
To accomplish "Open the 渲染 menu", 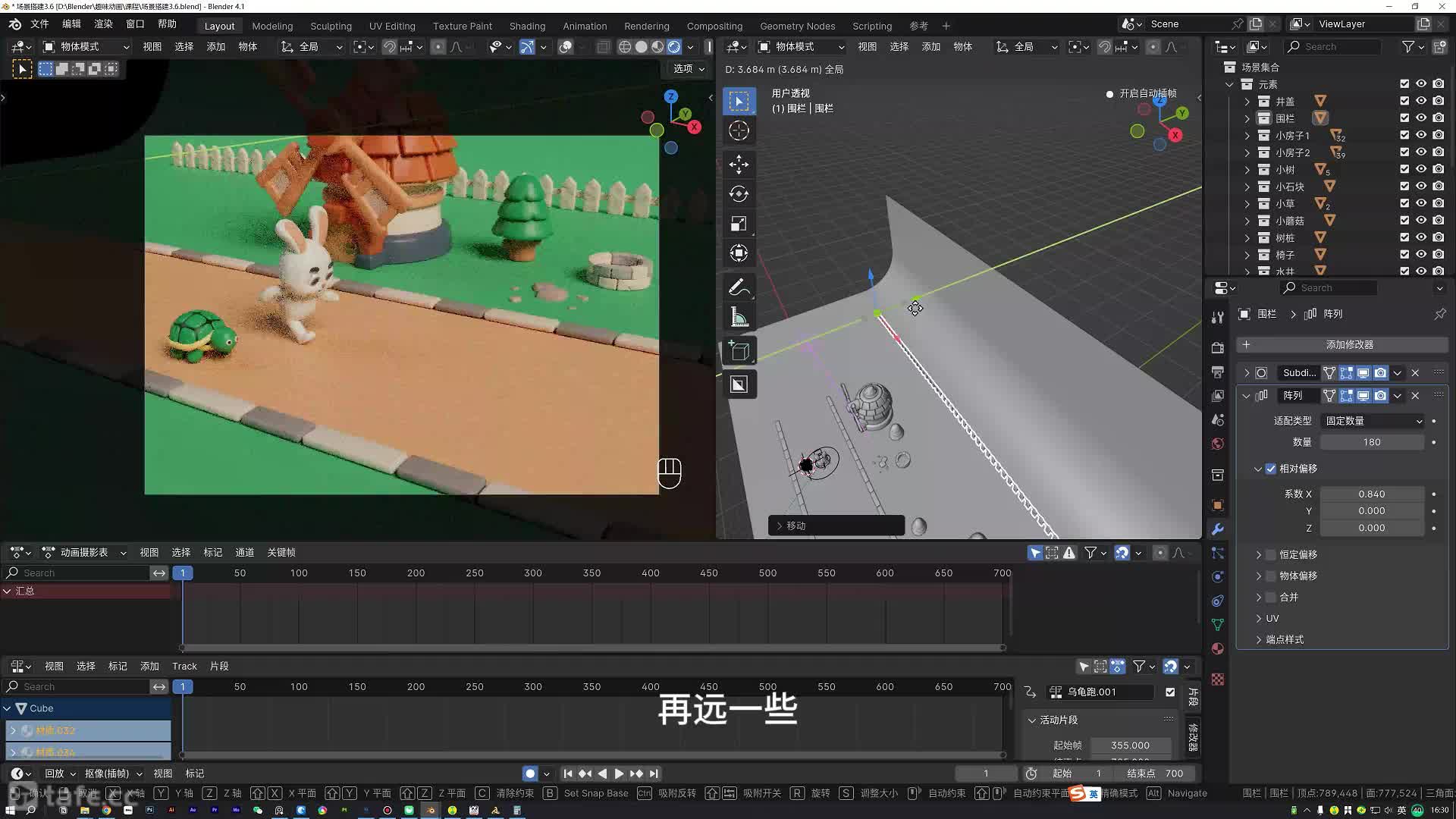I will [x=103, y=24].
